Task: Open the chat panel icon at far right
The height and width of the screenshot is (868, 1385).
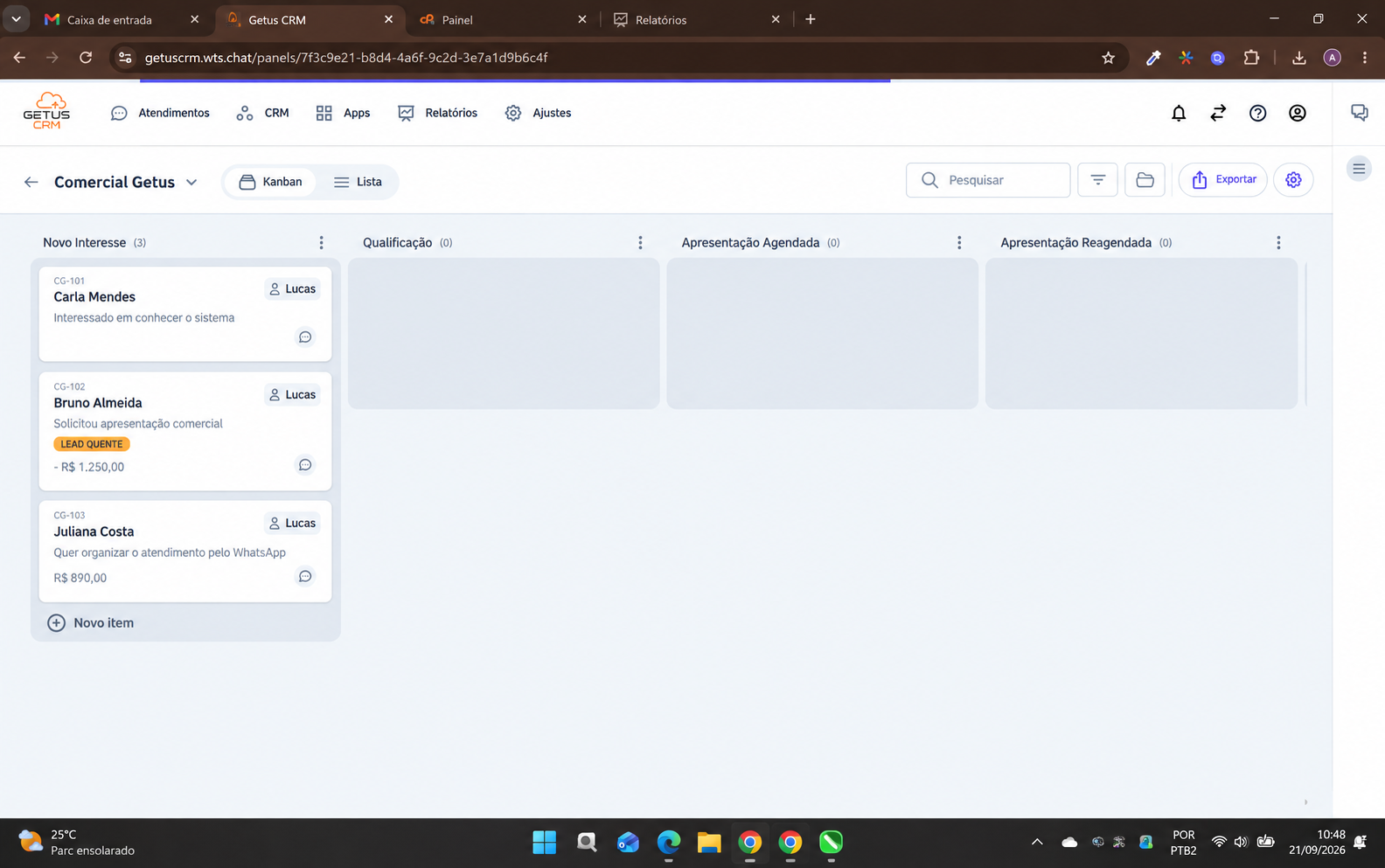Action: click(x=1359, y=113)
